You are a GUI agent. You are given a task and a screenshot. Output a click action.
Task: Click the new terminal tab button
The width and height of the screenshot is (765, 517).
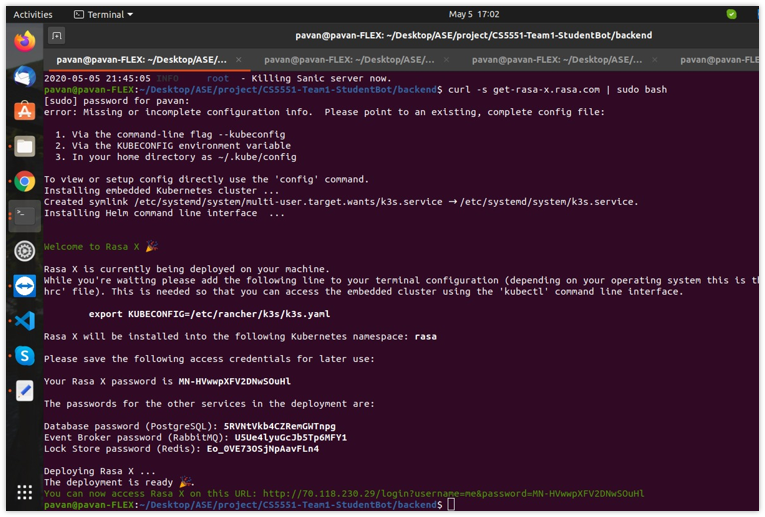(57, 36)
